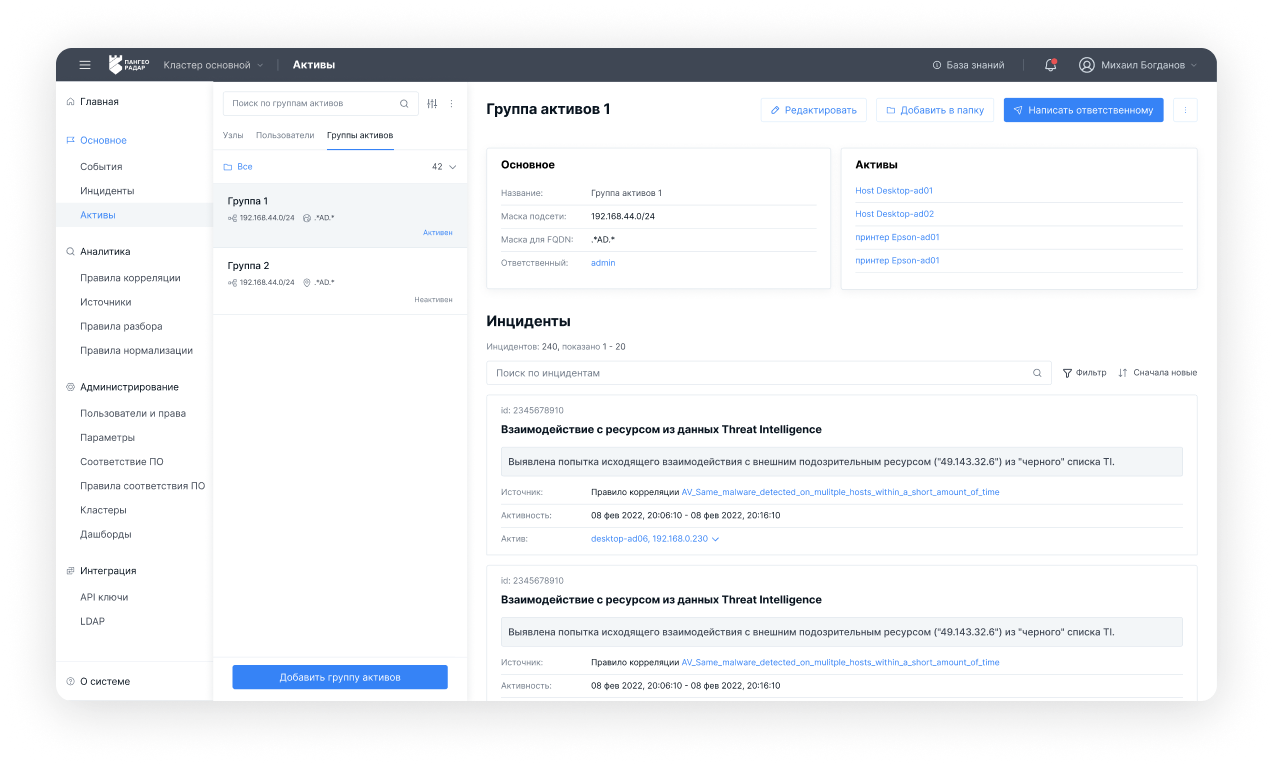Open the Кластер основной dropdown

213,65
